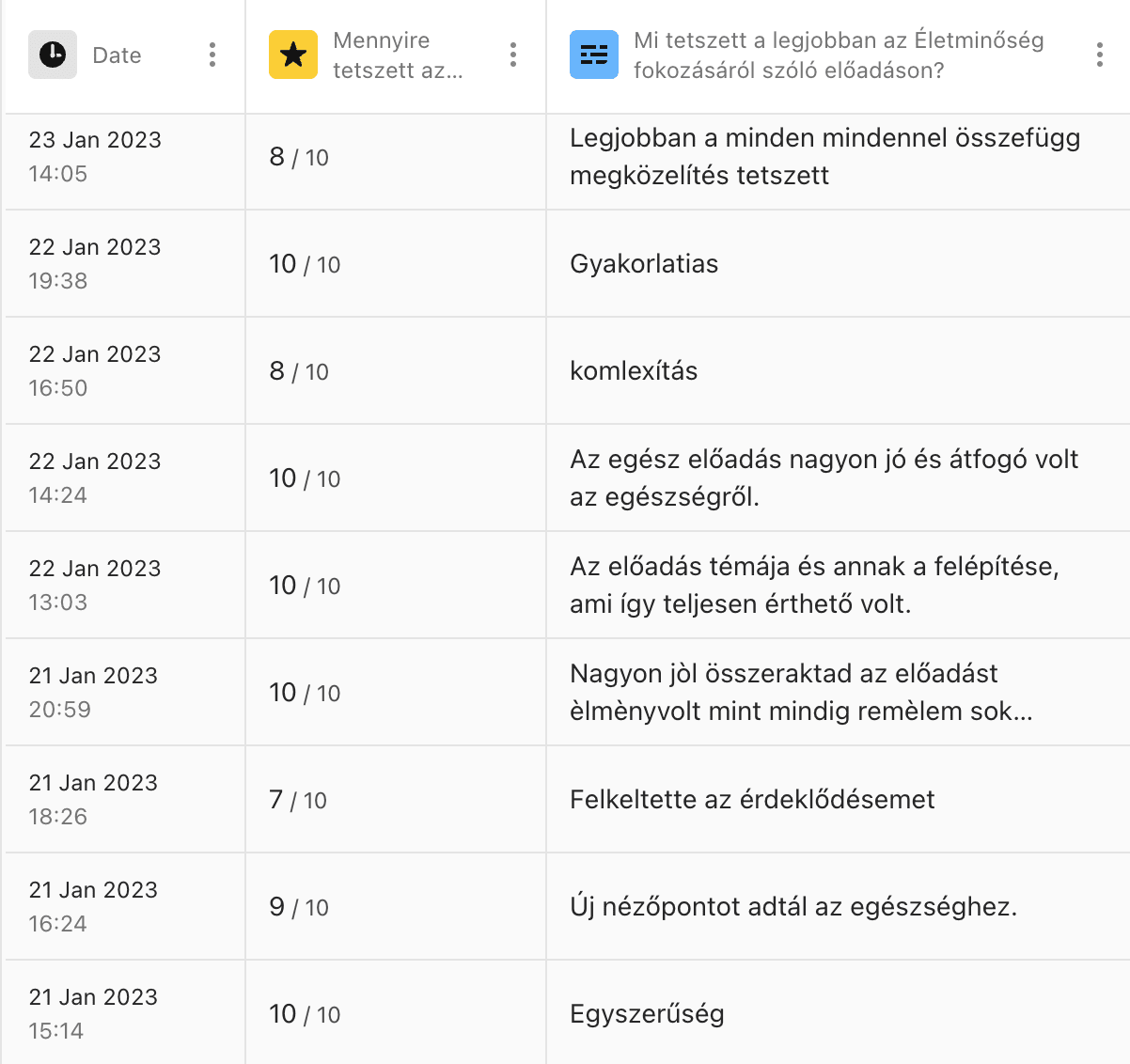Open Date column options three-dot menu

(x=212, y=55)
